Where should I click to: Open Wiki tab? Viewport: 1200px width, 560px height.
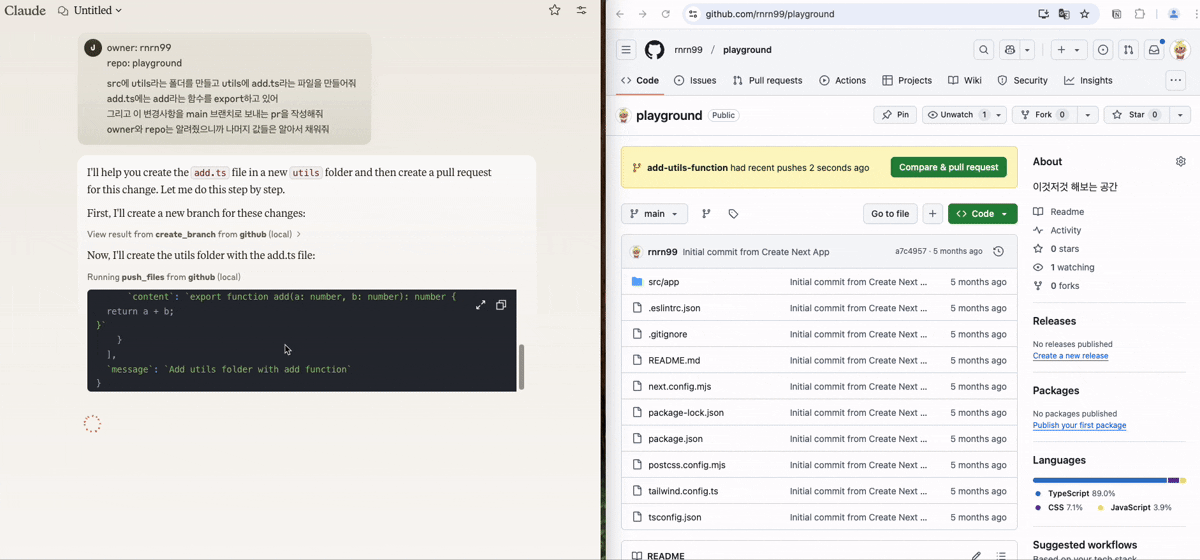click(x=965, y=81)
